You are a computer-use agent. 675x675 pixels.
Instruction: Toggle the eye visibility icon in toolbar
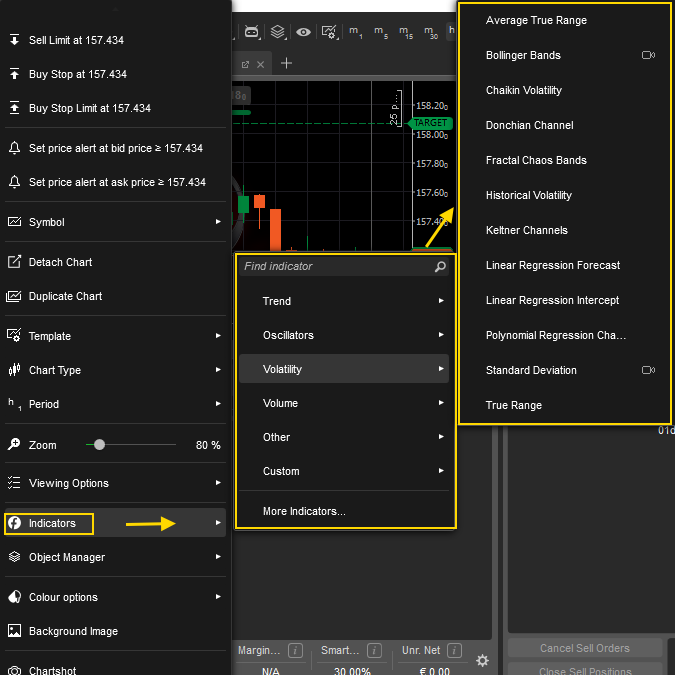tap(303, 32)
